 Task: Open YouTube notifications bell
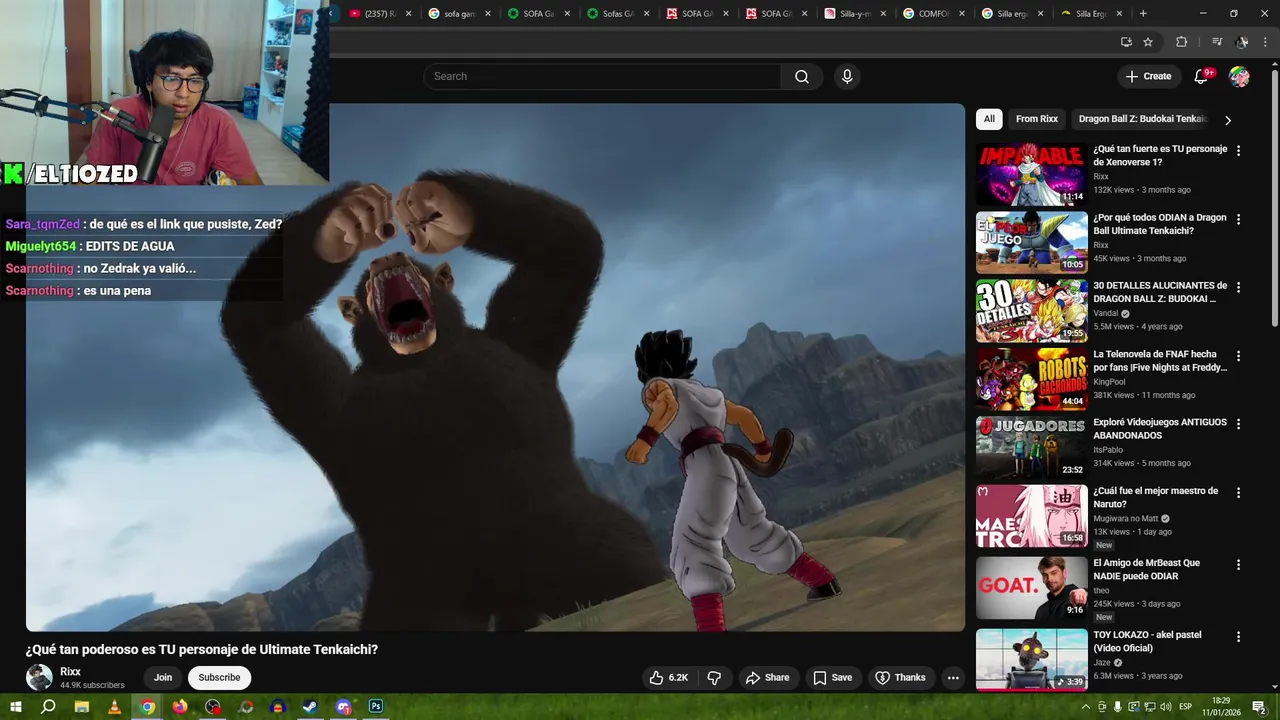click(1202, 76)
